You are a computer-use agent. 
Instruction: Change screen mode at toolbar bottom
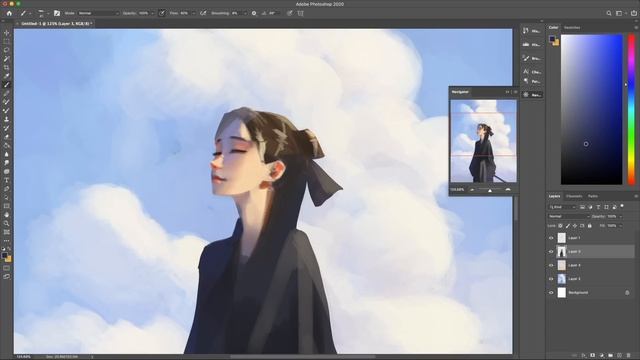7,277
